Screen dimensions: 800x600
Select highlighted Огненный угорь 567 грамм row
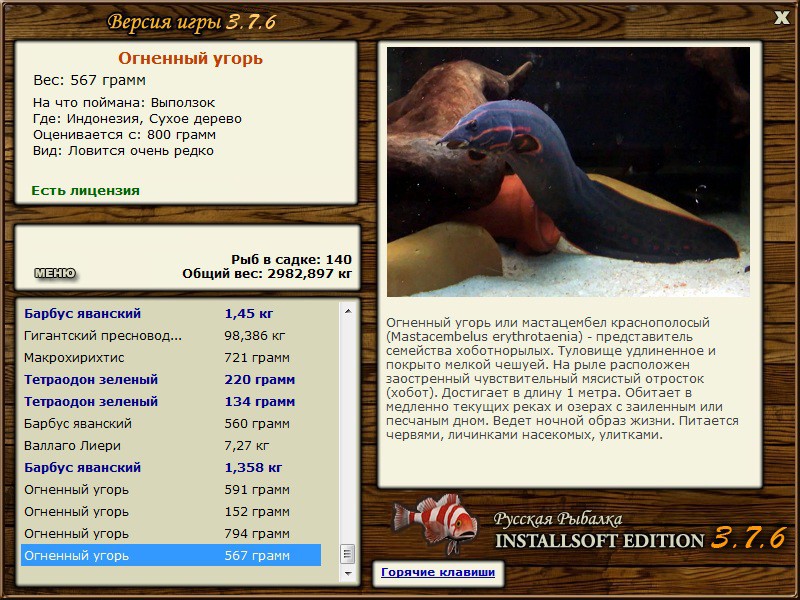[x=171, y=555]
